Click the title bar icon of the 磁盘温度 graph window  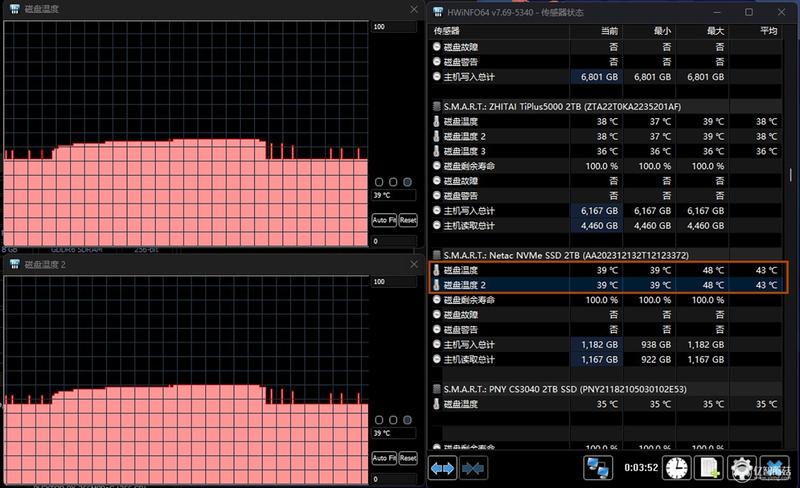click(14, 9)
